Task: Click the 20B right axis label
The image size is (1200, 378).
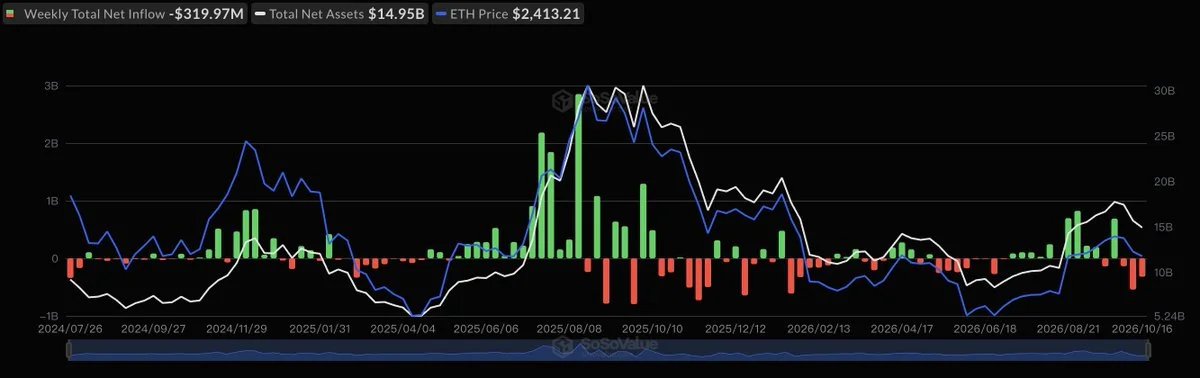Action: point(1163,182)
